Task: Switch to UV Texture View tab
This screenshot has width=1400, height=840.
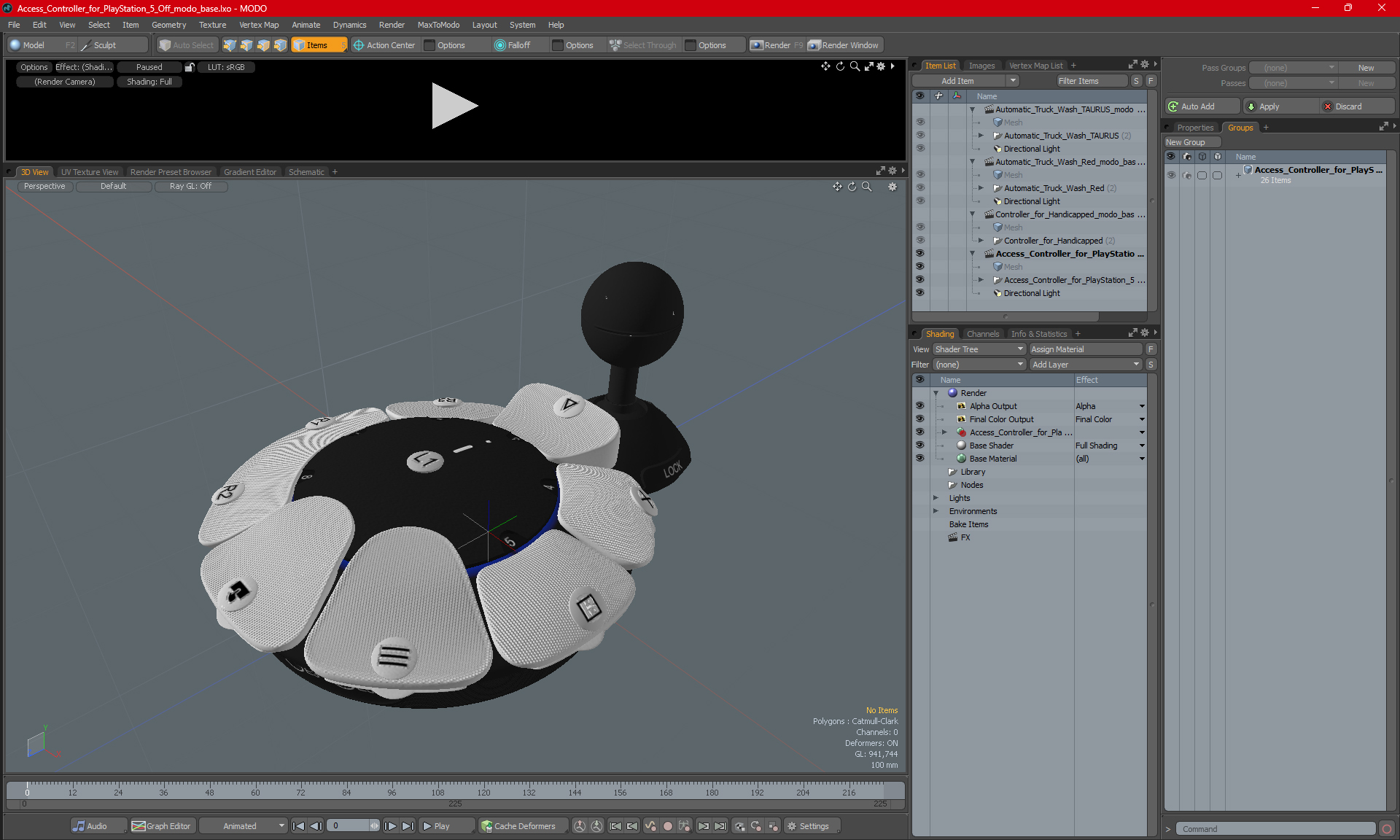Action: point(90,172)
